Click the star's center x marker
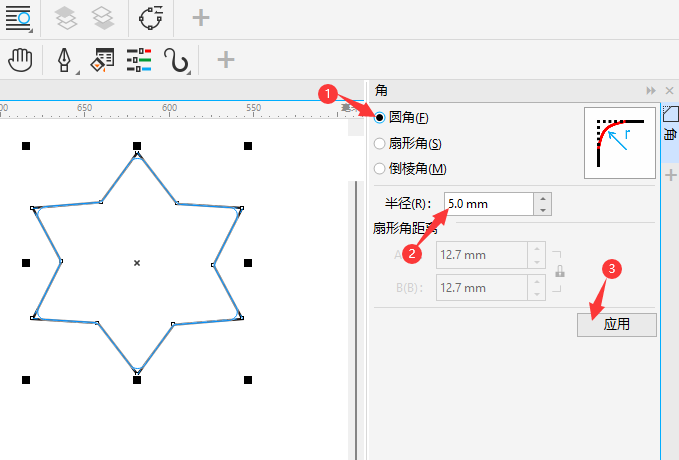The width and height of the screenshot is (679, 460). pyautogui.click(x=137, y=263)
